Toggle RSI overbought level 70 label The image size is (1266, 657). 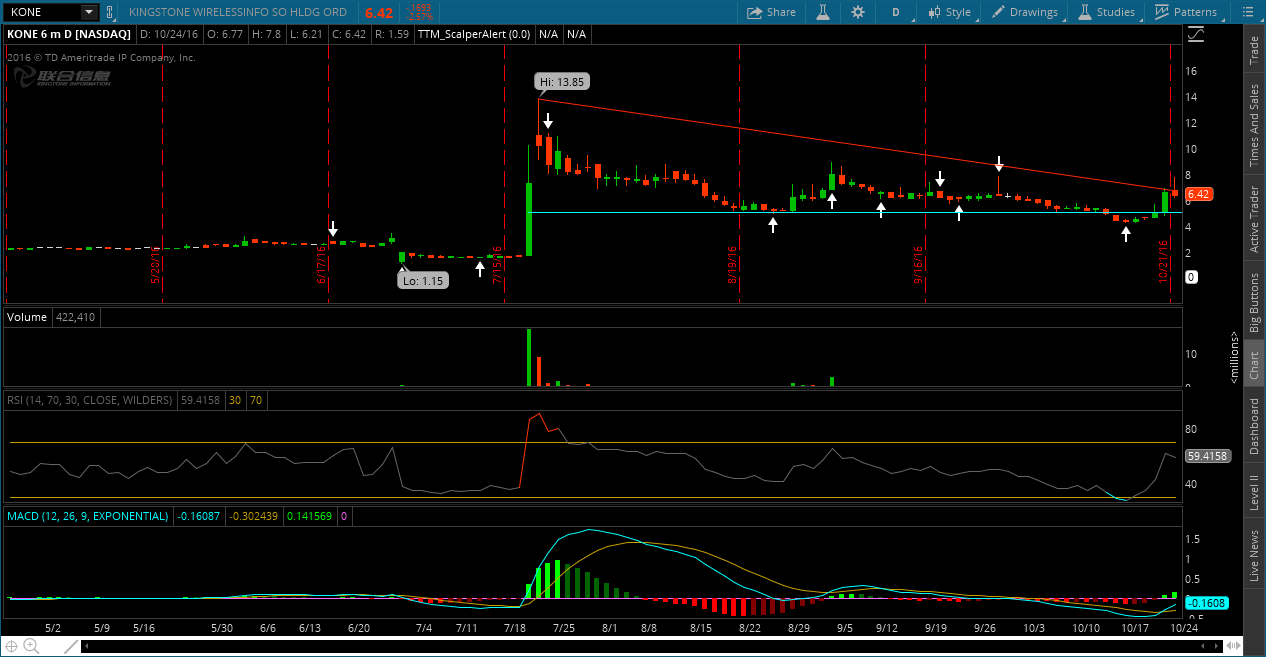(256, 400)
